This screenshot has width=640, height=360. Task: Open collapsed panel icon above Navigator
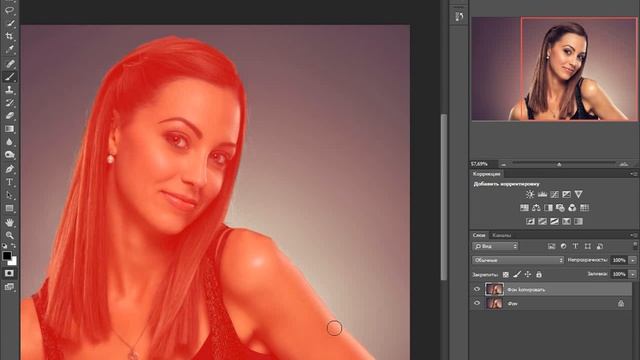459,16
